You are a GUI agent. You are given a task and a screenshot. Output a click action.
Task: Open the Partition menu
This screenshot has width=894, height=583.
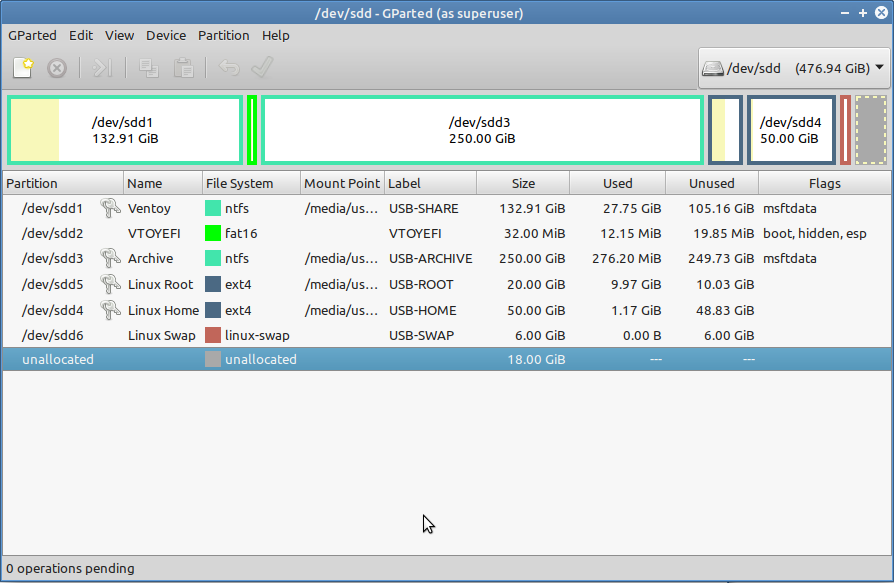[x=224, y=35]
